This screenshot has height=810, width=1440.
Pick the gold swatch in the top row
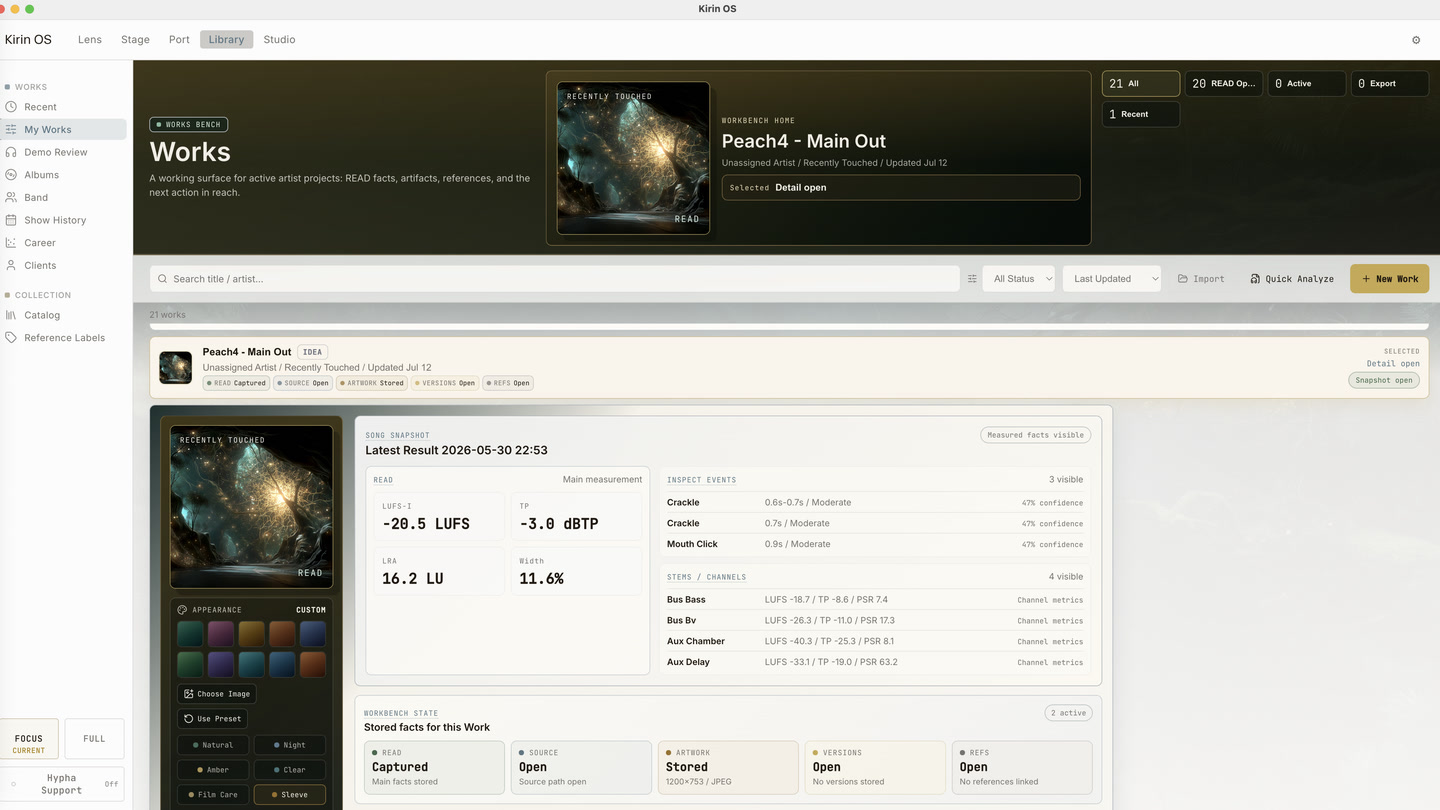pyautogui.click(x=252, y=633)
